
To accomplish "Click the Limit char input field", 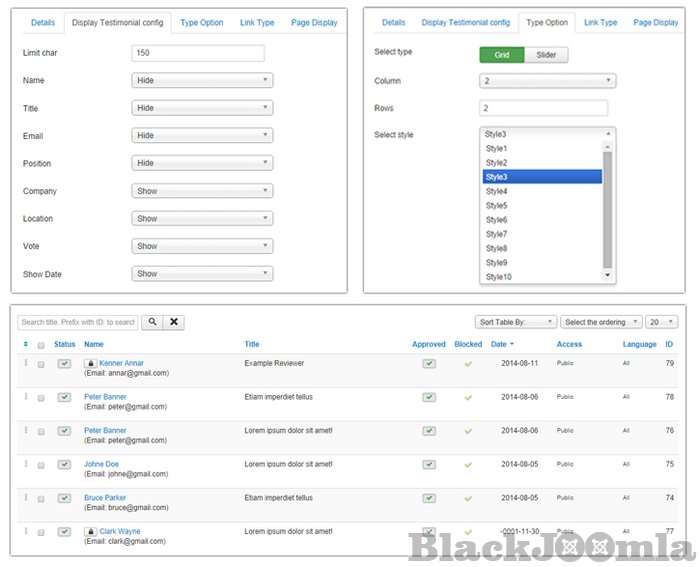I will pos(198,53).
